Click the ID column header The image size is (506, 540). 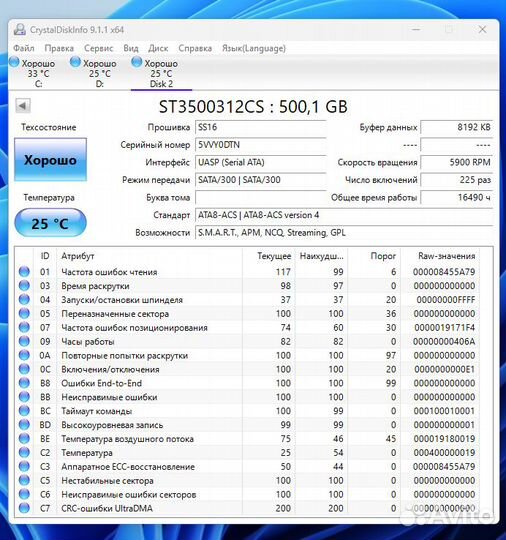tap(45, 256)
